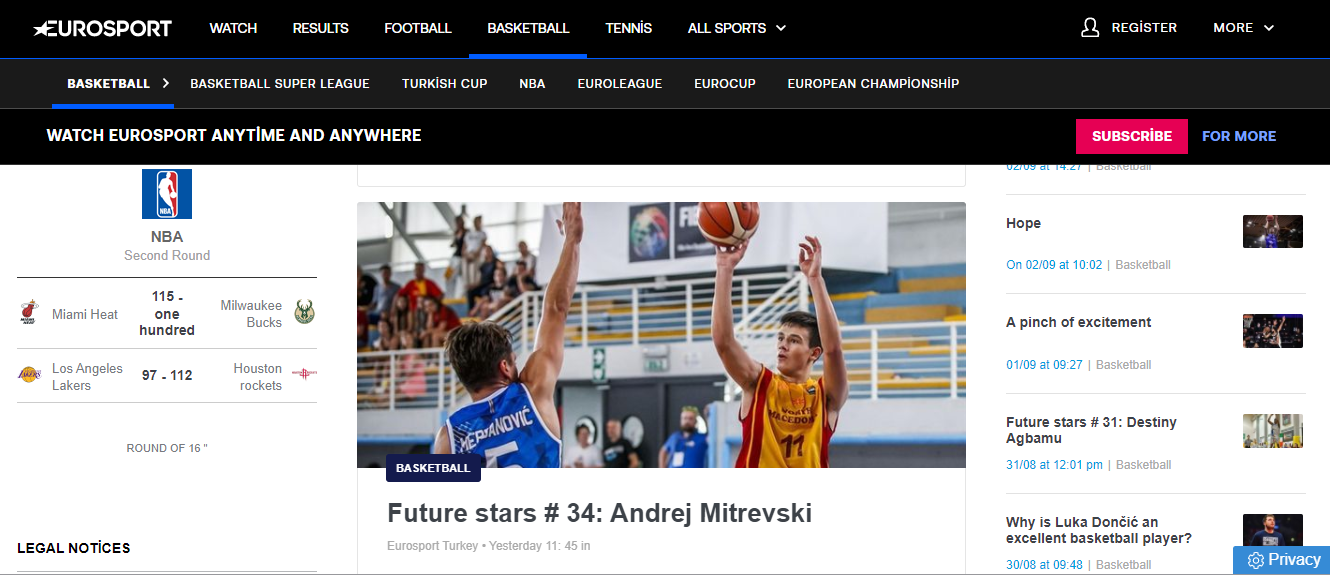Expand the Basketball breadcrumb chevron

(166, 83)
